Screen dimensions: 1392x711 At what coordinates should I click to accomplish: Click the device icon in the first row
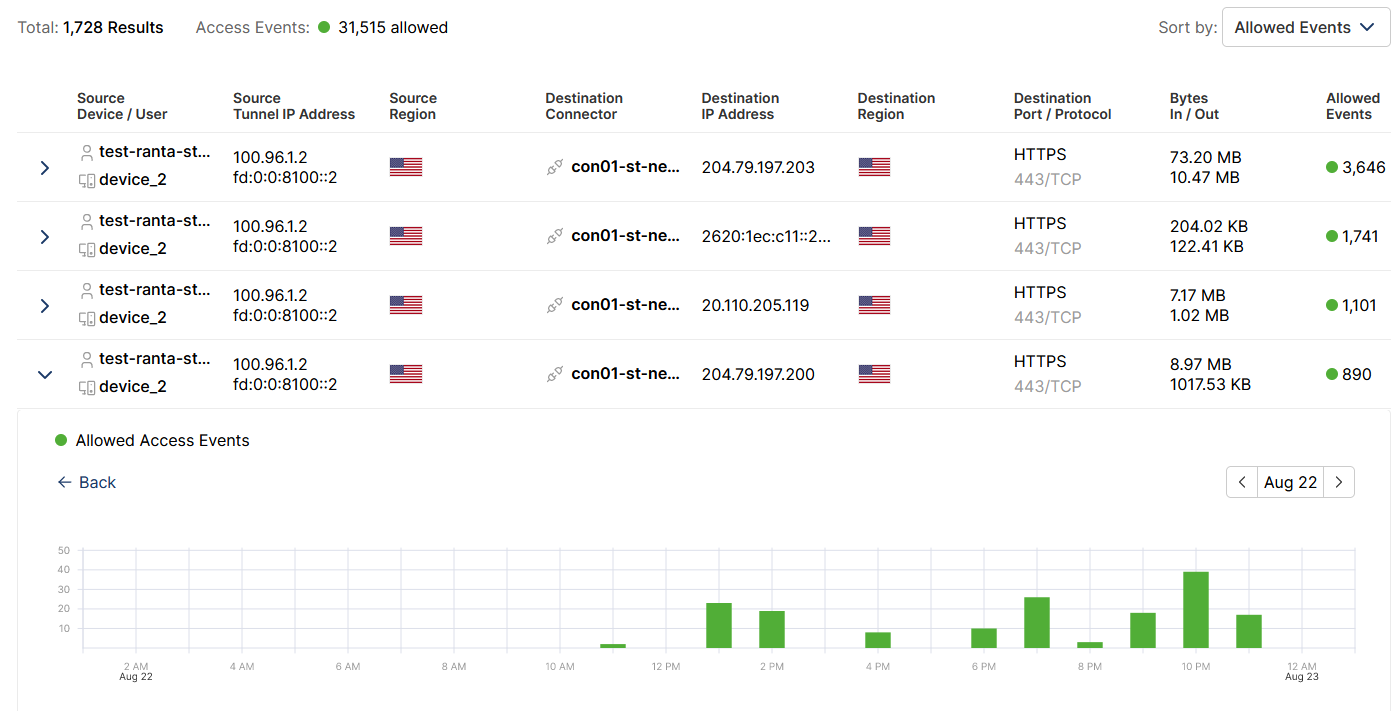click(87, 181)
